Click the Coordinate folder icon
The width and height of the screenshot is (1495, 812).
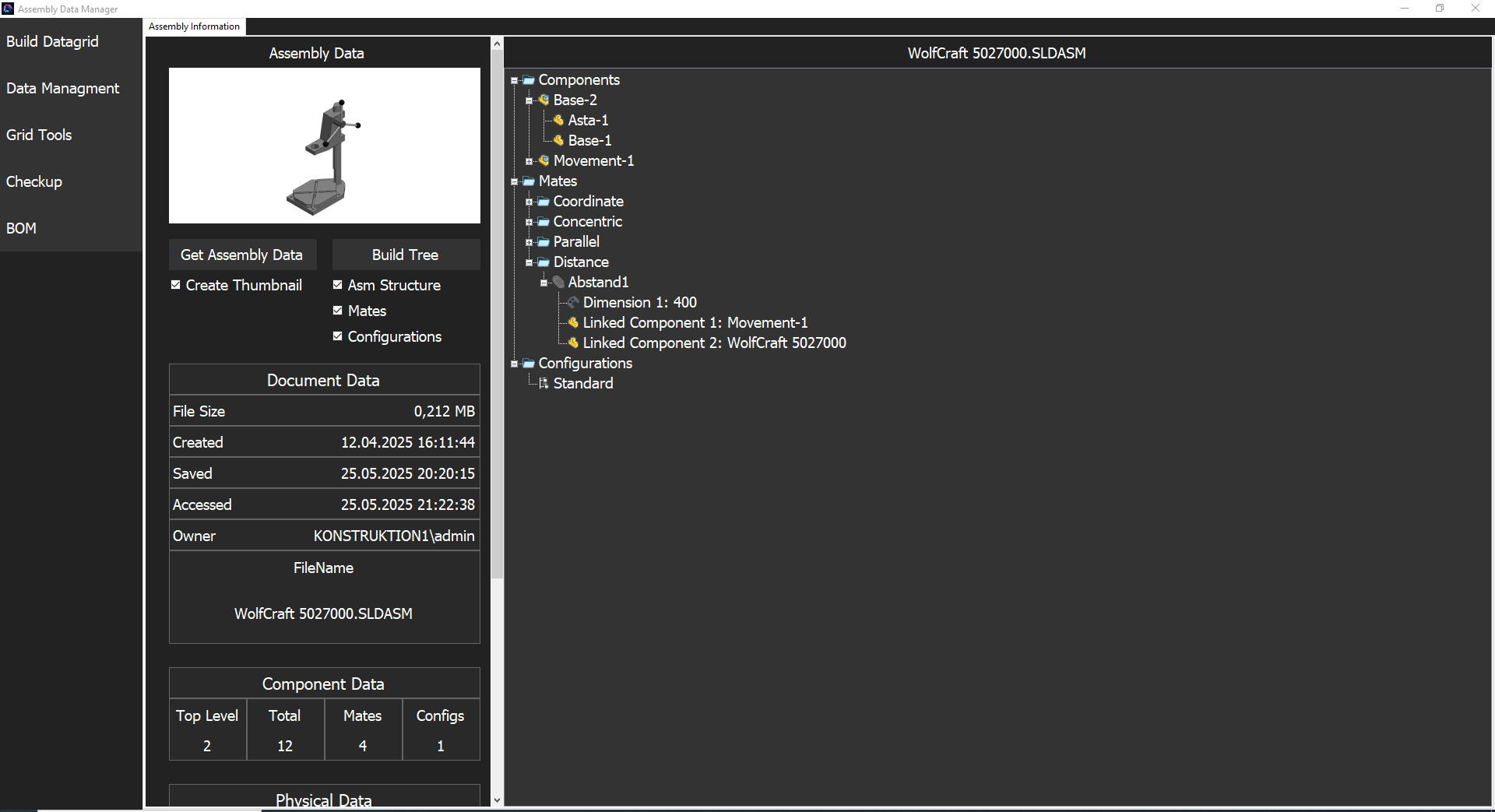coord(543,202)
